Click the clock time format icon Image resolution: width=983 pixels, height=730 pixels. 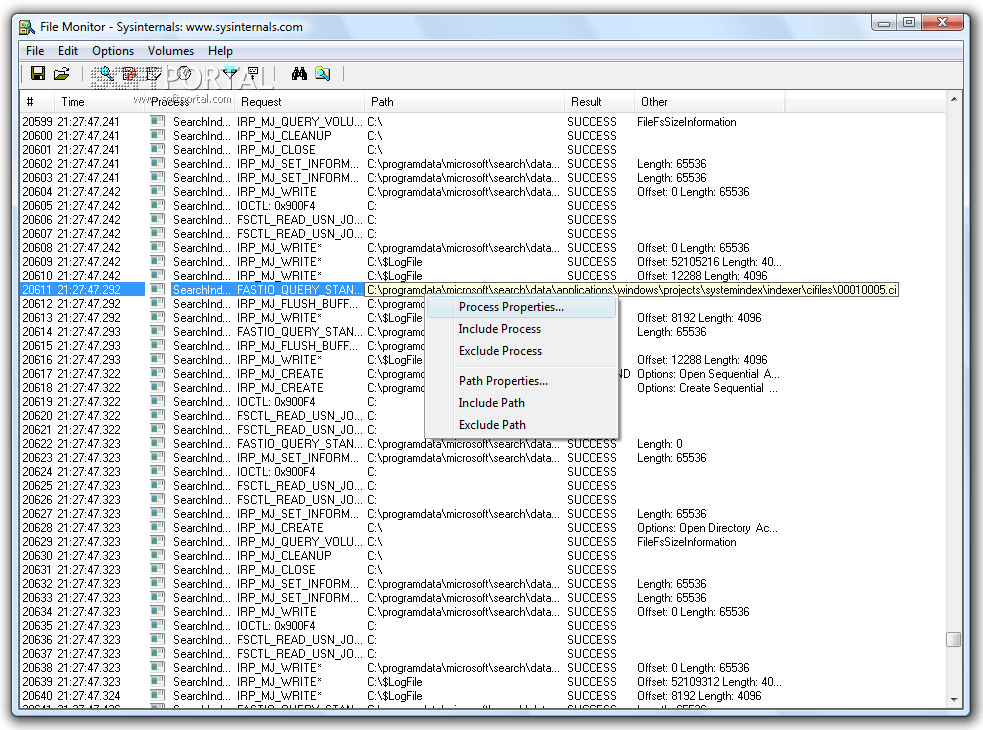tap(184, 73)
